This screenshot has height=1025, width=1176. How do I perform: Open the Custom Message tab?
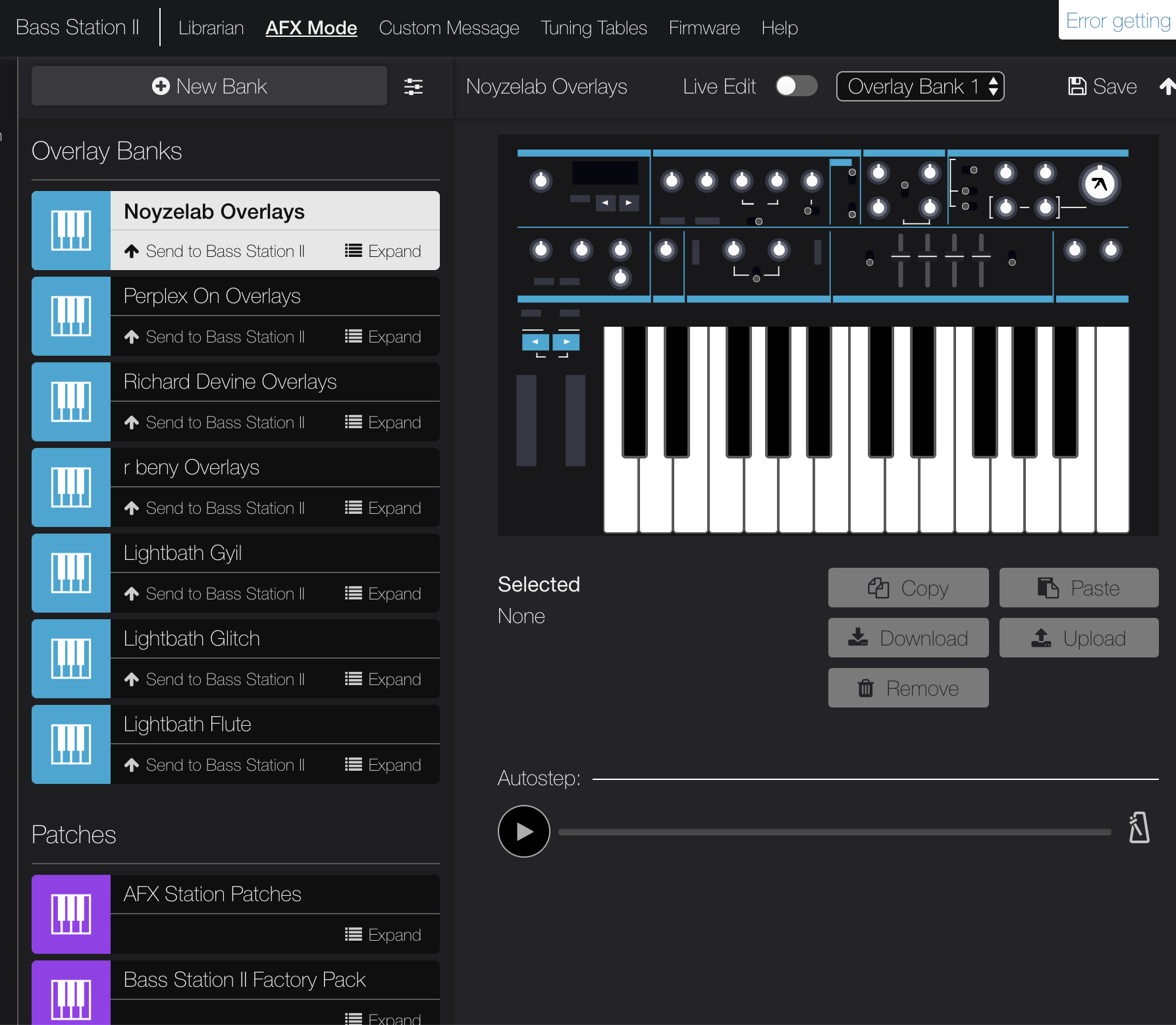point(449,28)
